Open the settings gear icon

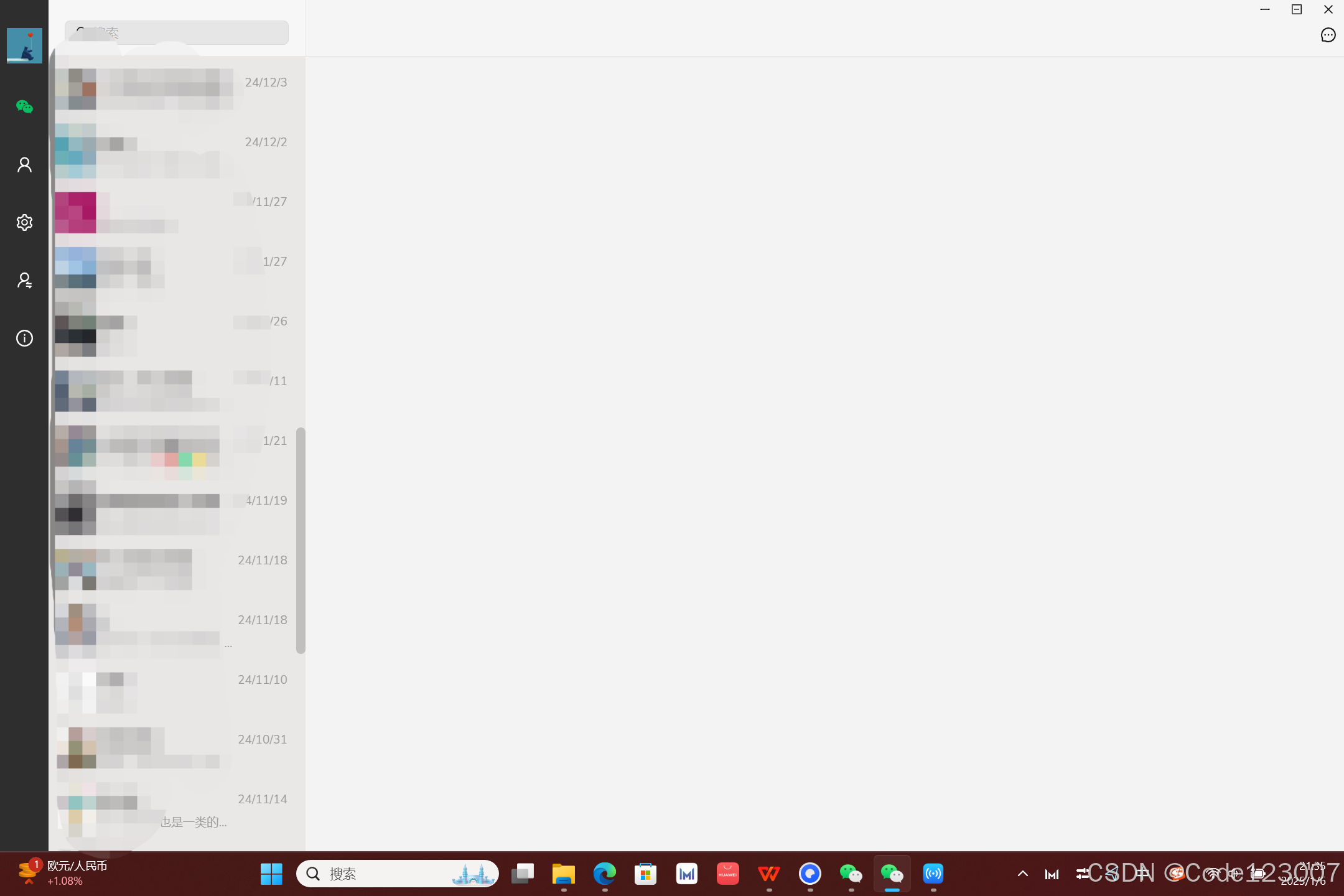click(24, 223)
